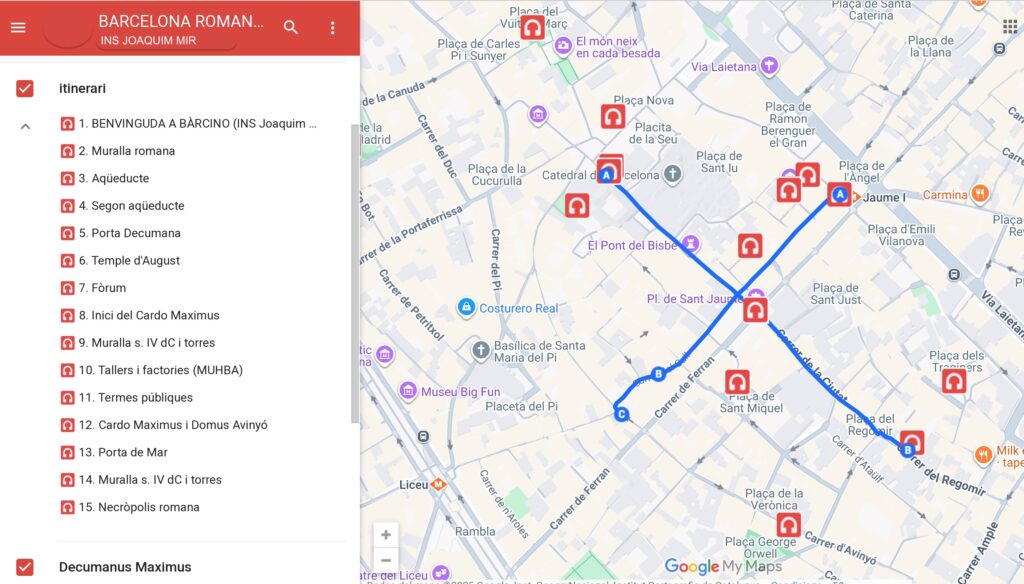The width and height of the screenshot is (1024, 584).
Task: Zoom in with the plus button
Action: (x=386, y=535)
